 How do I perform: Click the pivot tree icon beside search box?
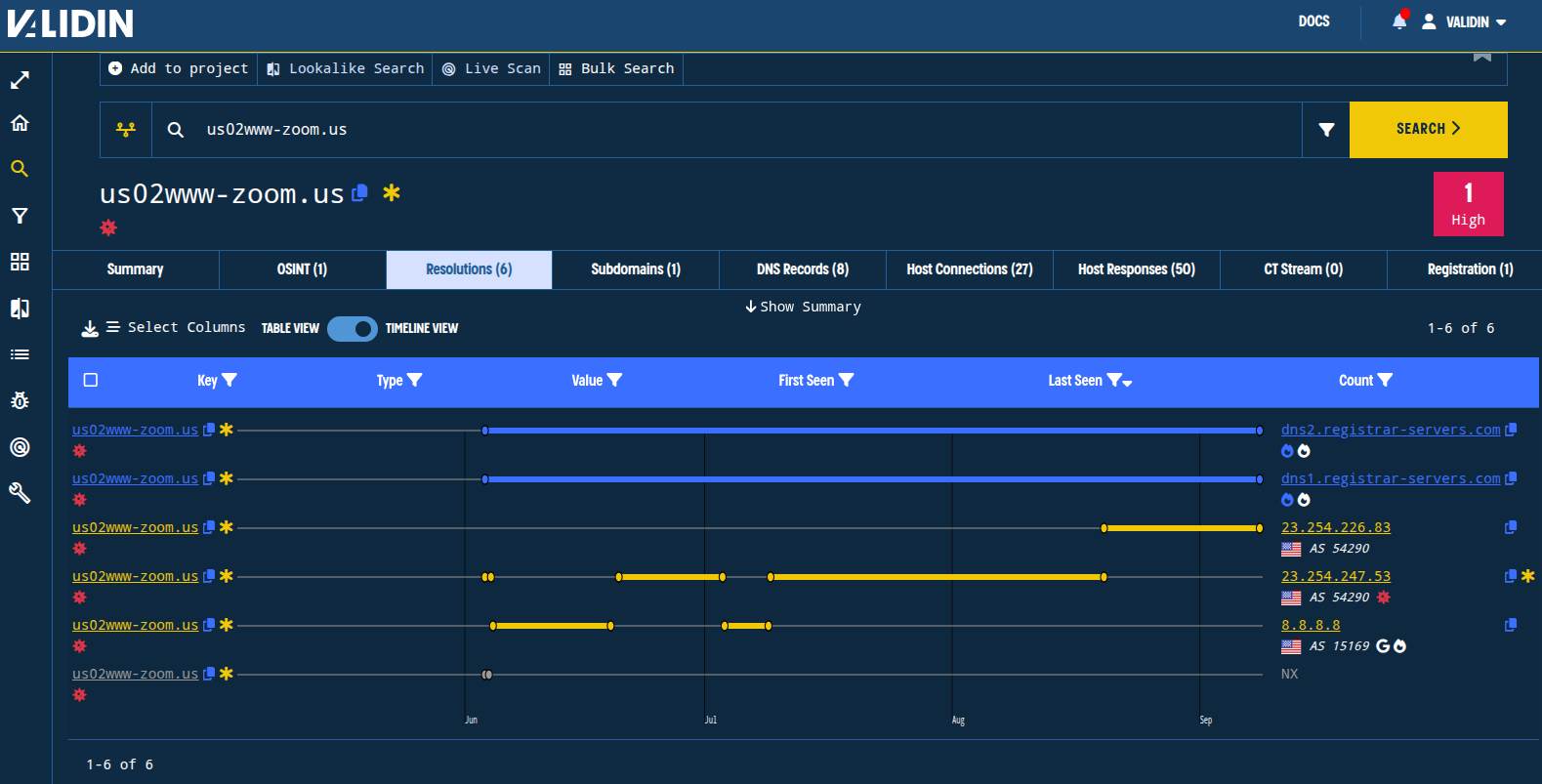click(x=126, y=130)
